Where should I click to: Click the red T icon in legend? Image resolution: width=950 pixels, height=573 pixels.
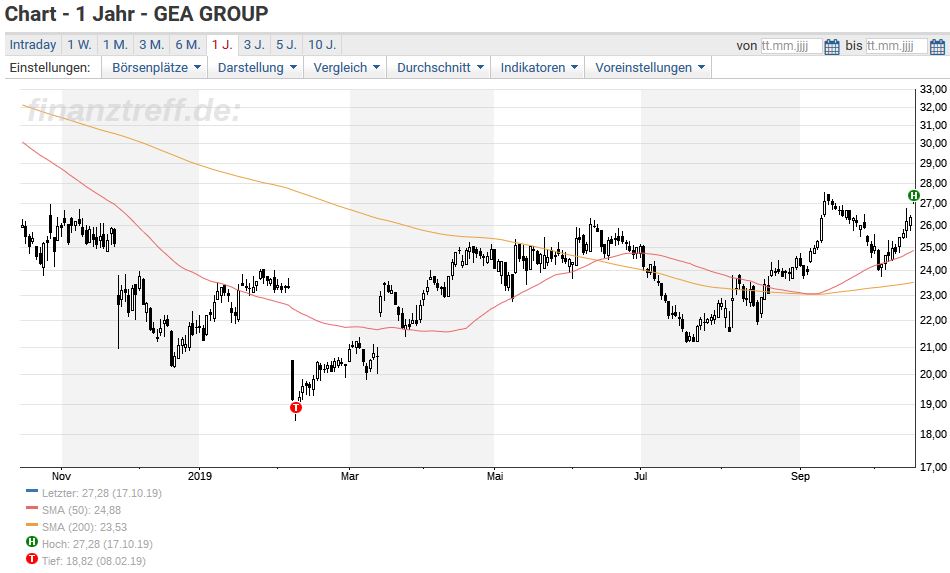(x=32, y=559)
